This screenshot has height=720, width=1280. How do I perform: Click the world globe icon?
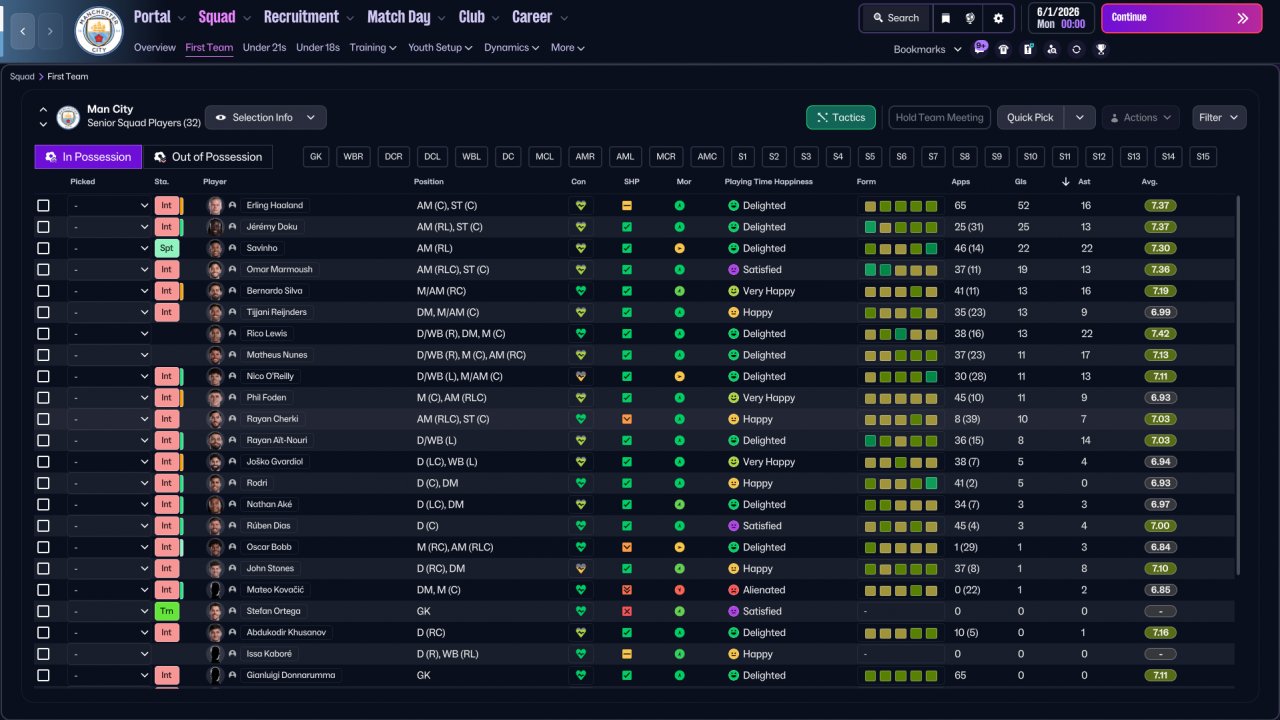point(970,18)
